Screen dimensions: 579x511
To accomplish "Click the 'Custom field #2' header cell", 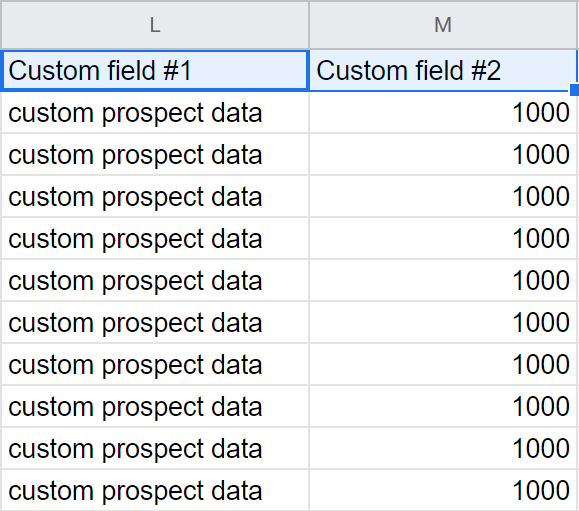I will coord(443,71).
